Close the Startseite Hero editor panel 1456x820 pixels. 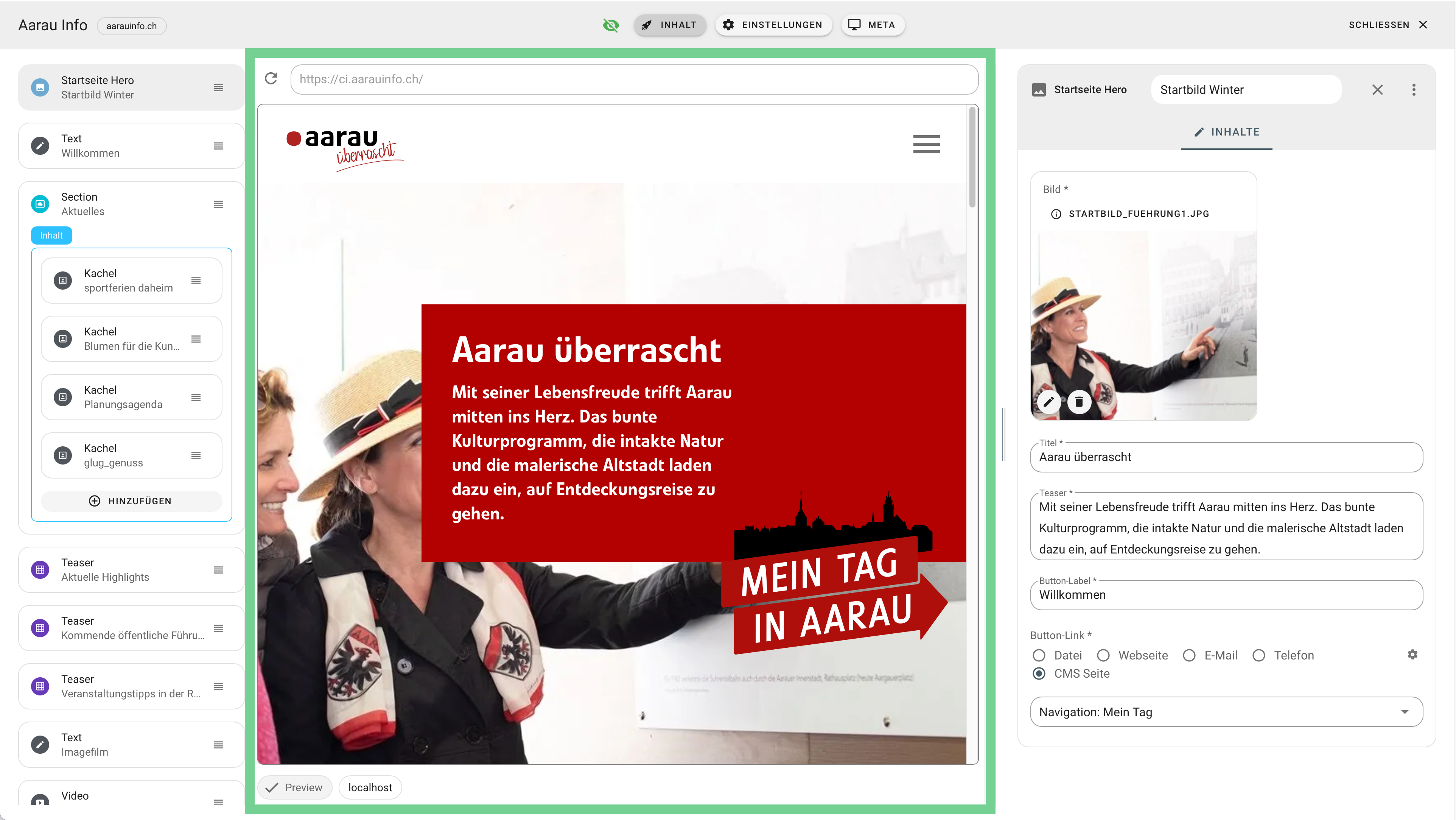[x=1377, y=89]
